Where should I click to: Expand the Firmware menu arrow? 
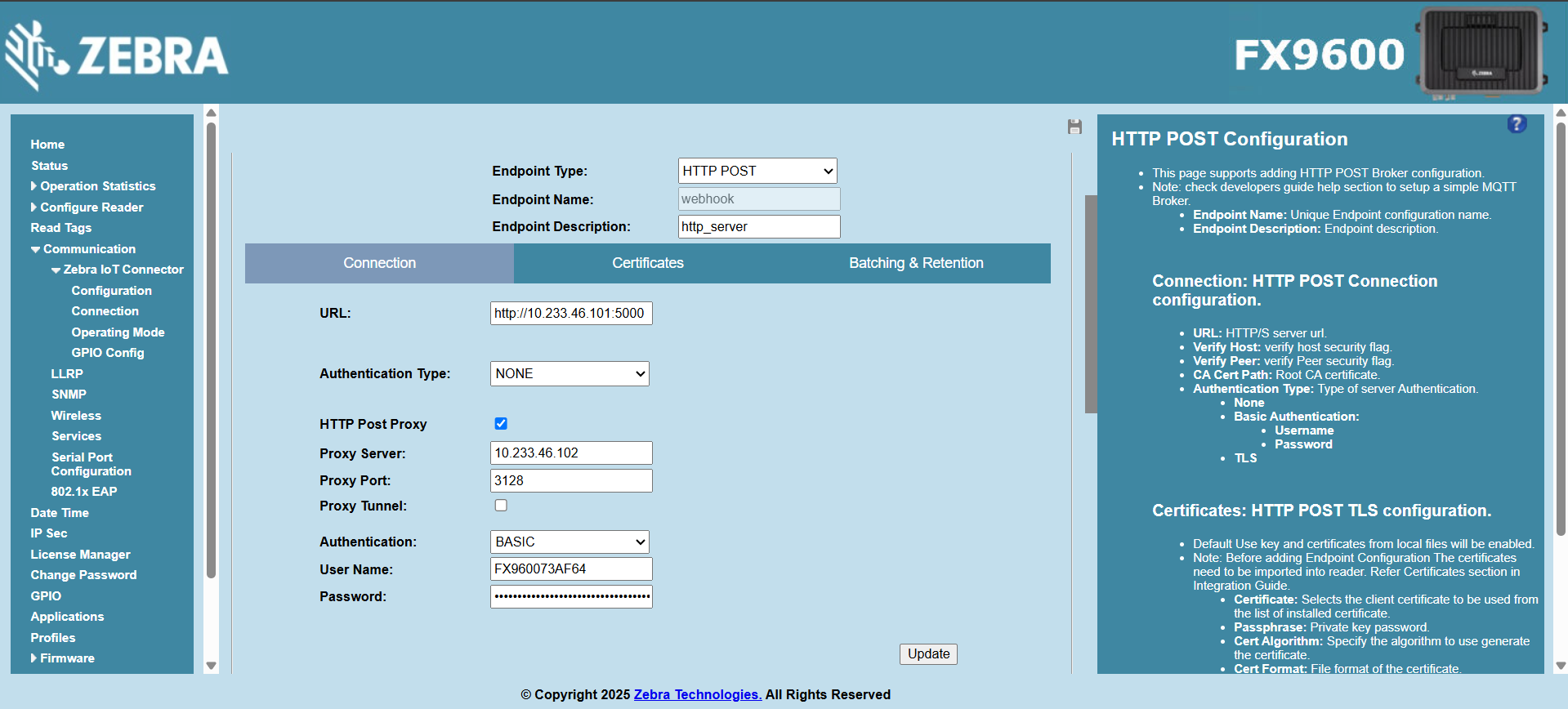34,658
